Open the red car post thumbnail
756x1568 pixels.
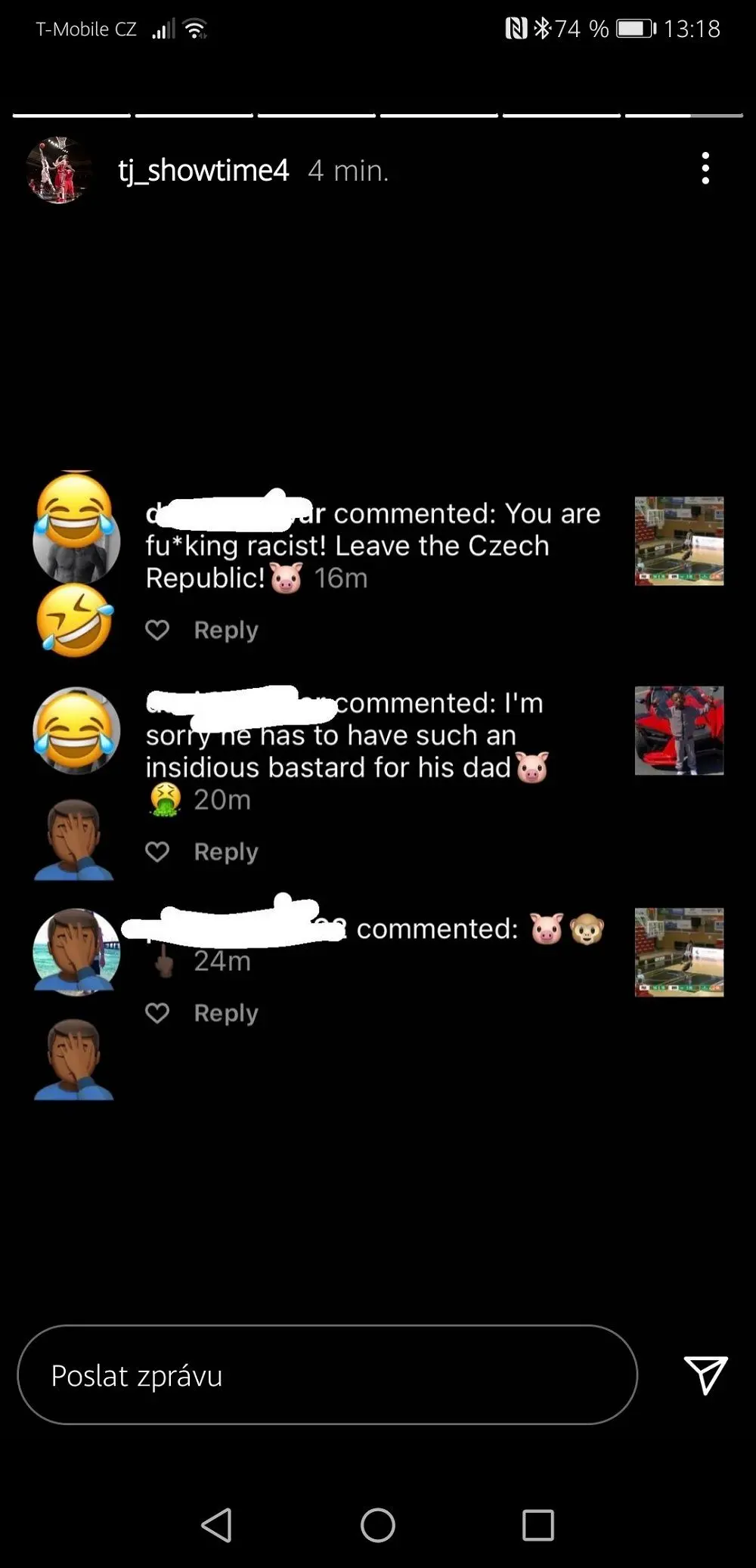click(679, 731)
